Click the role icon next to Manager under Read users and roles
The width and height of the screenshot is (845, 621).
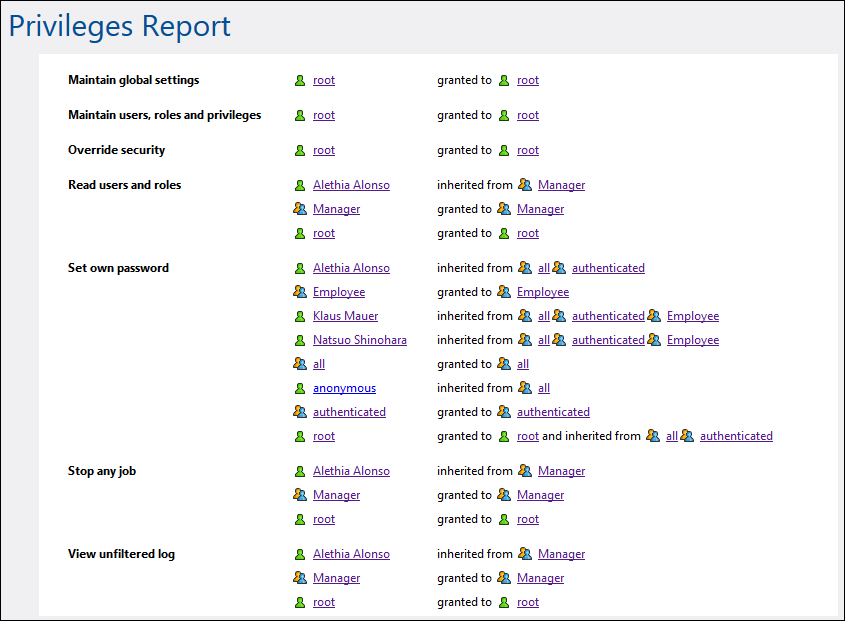(299, 209)
